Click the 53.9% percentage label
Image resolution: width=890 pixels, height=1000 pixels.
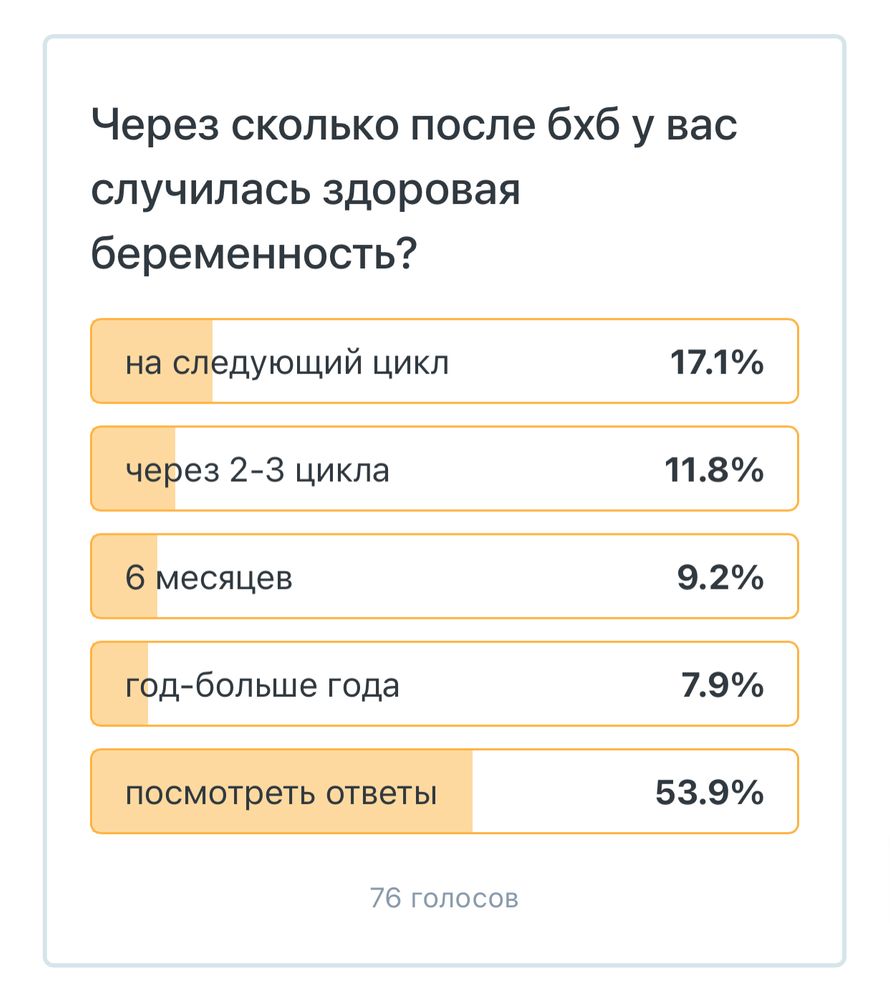[712, 790]
